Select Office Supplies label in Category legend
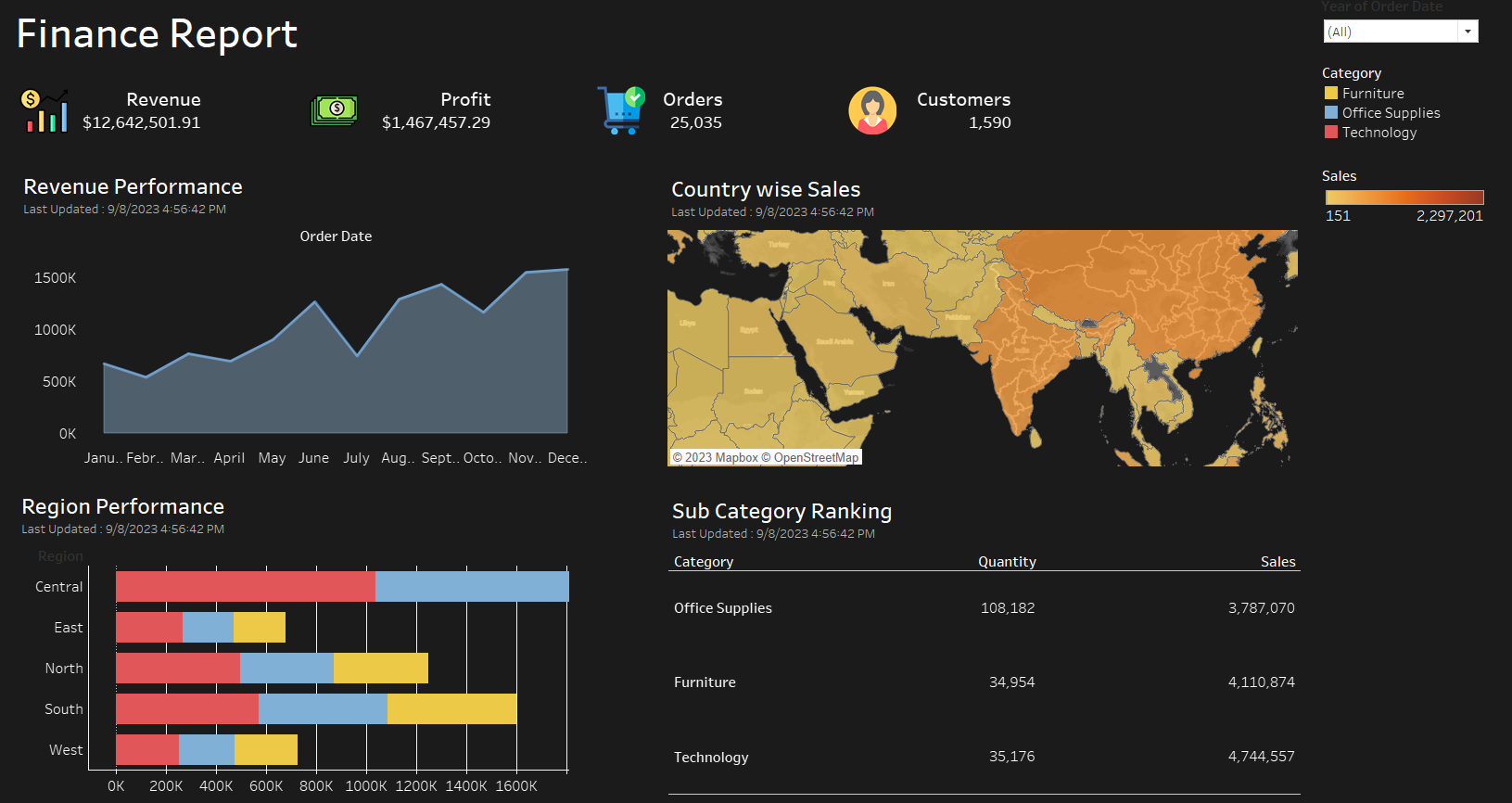The width and height of the screenshot is (1512, 803). coord(1391,113)
